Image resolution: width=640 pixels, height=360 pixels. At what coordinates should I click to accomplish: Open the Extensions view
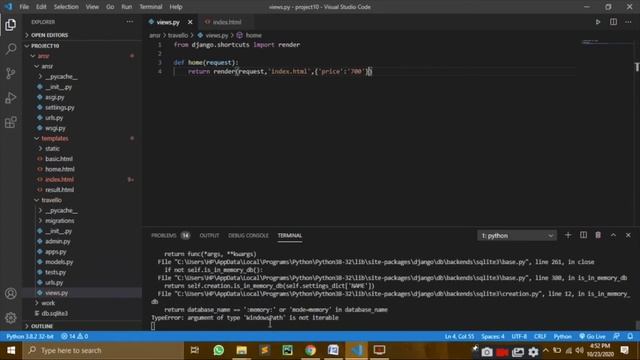click(x=11, y=122)
